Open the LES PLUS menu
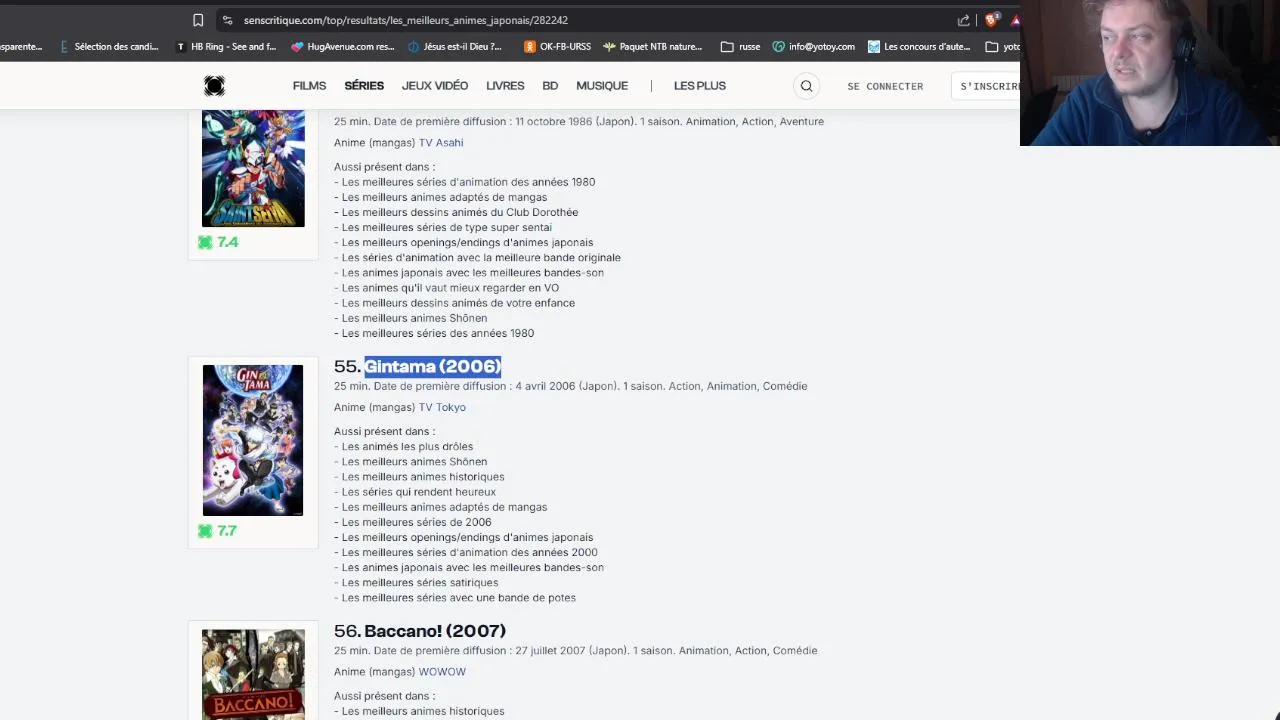Viewport: 1280px width, 720px height. (x=700, y=86)
